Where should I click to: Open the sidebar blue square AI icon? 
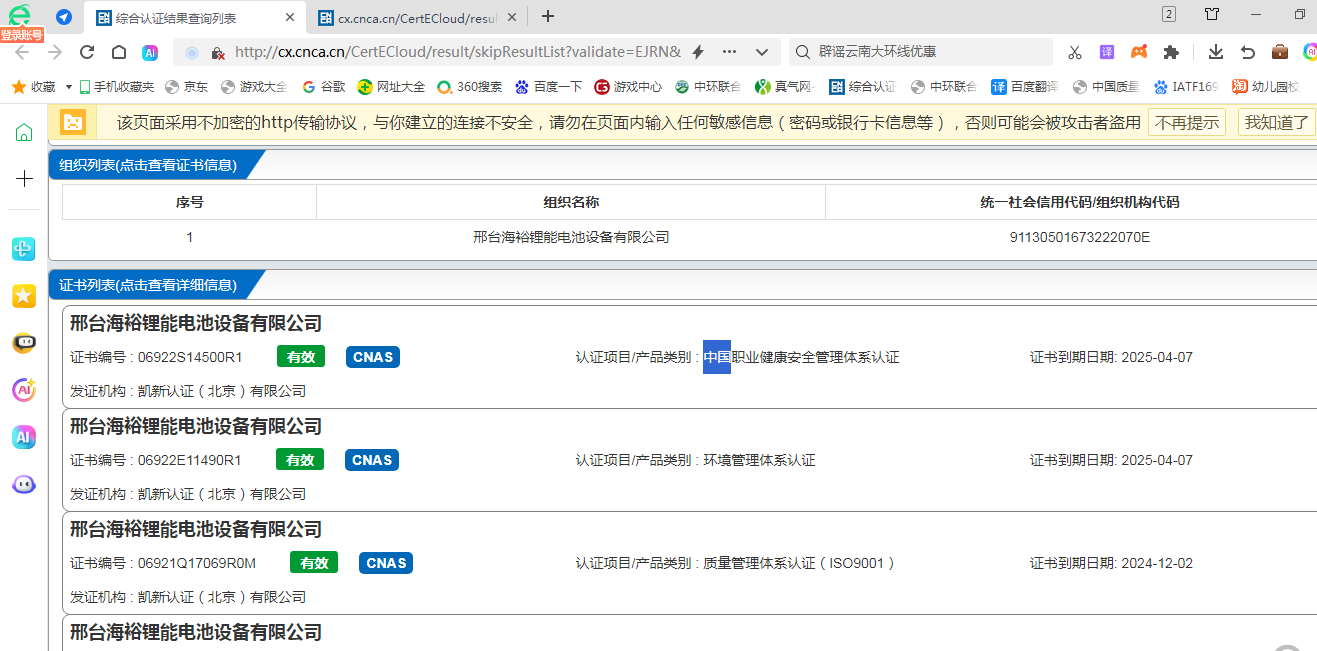[24, 437]
